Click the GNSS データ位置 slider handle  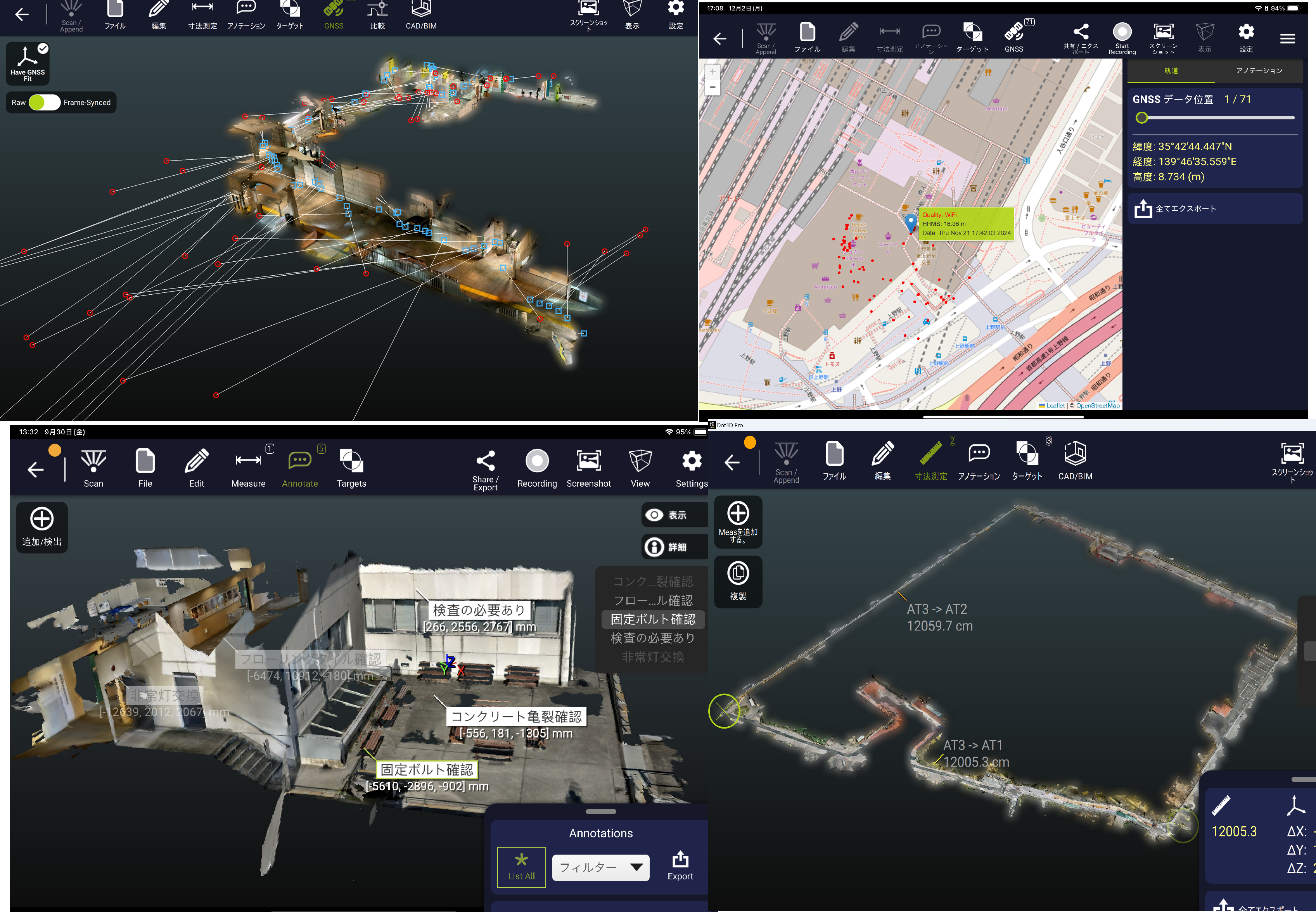(1141, 118)
